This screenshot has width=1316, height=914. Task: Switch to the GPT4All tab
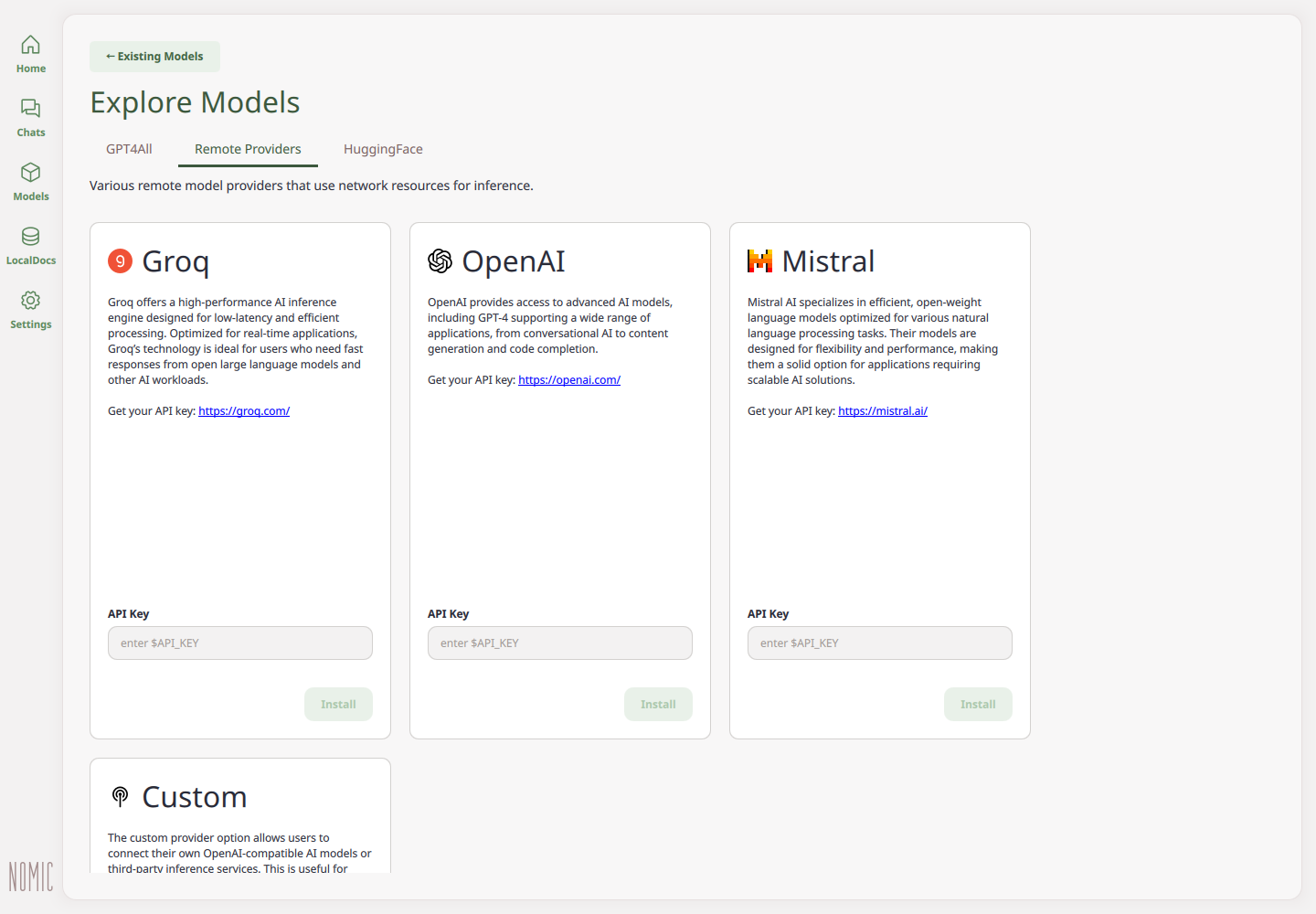pos(129,149)
